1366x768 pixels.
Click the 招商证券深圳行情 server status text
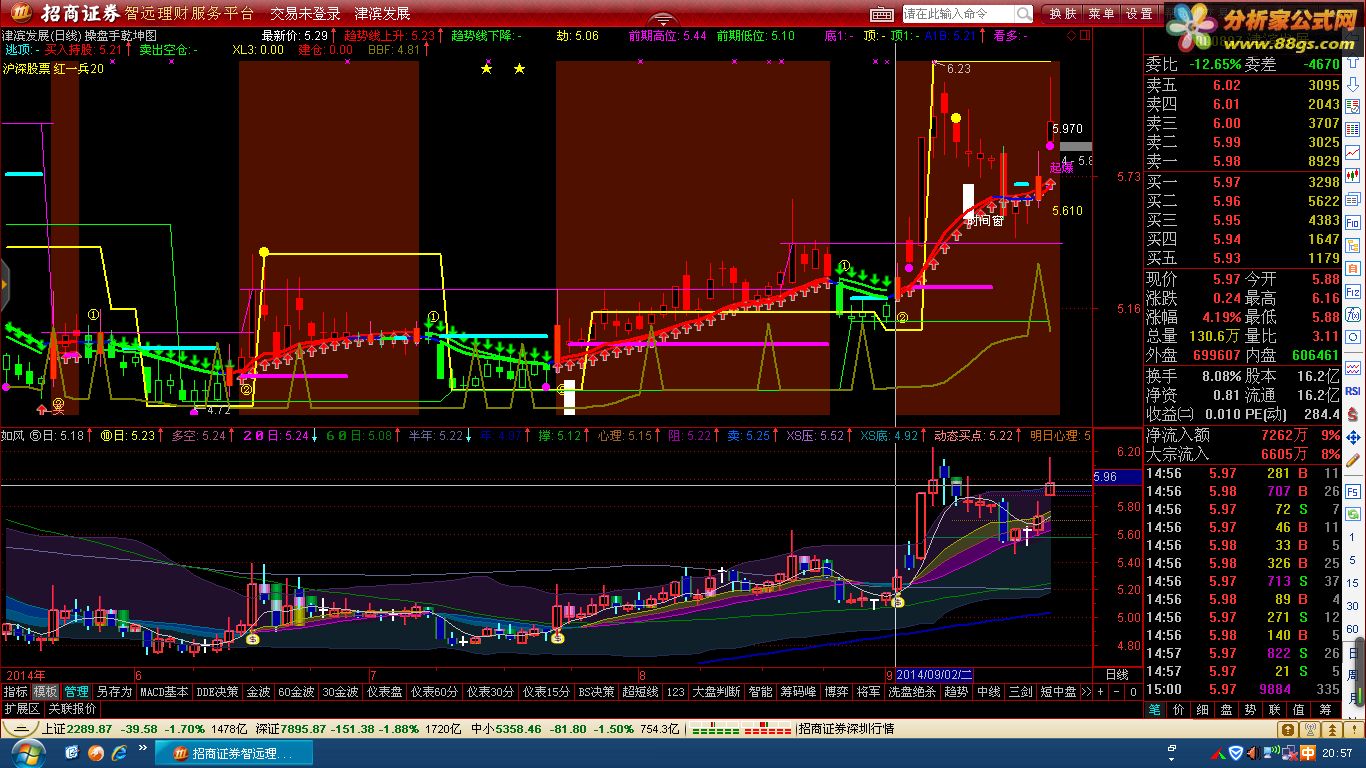[x=846, y=729]
